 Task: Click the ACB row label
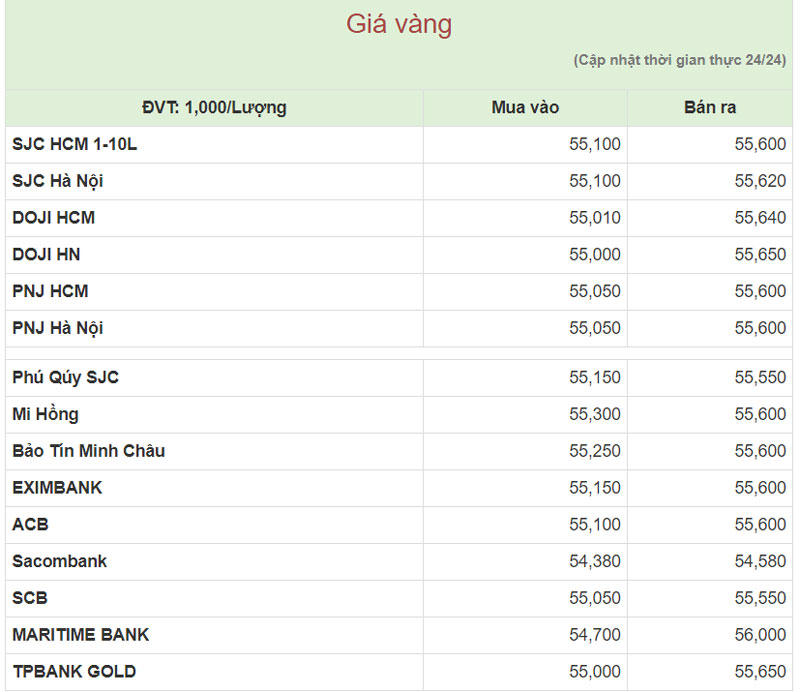click(x=30, y=524)
